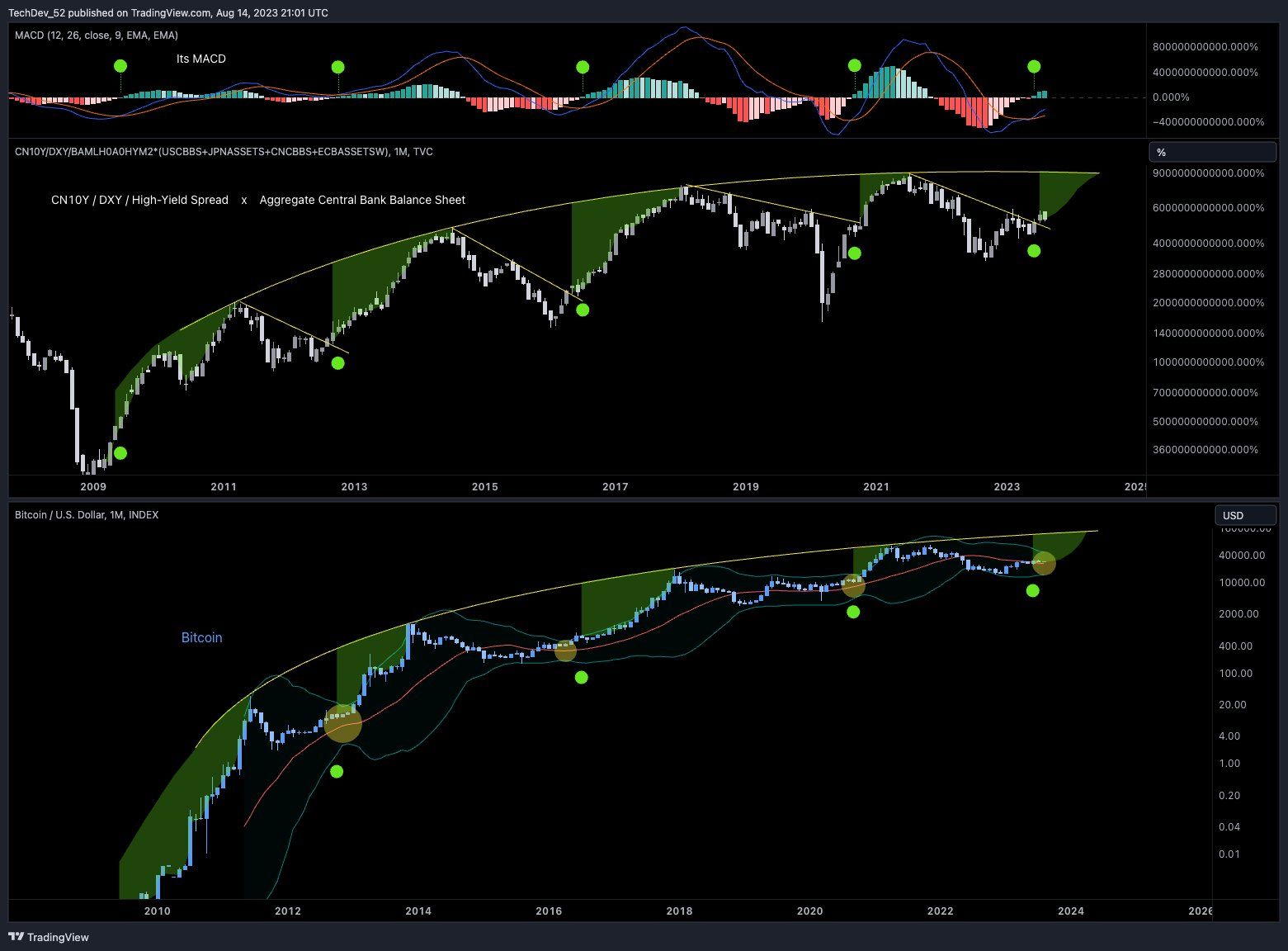Click the 40000.00 level on Bitcoin price scale
Screen dimensions: 1288x951
tap(1242, 556)
